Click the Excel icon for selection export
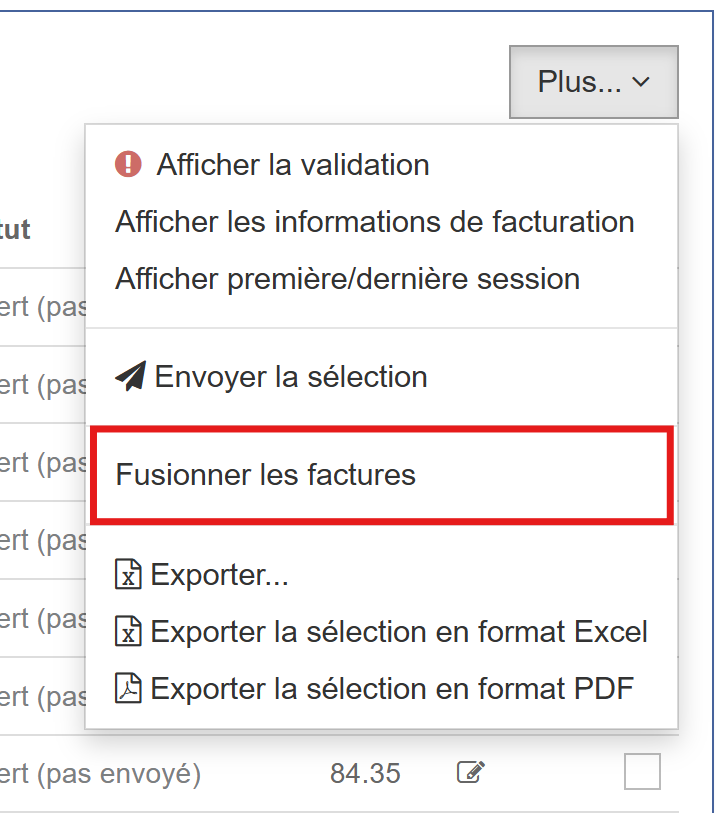 [x=128, y=631]
